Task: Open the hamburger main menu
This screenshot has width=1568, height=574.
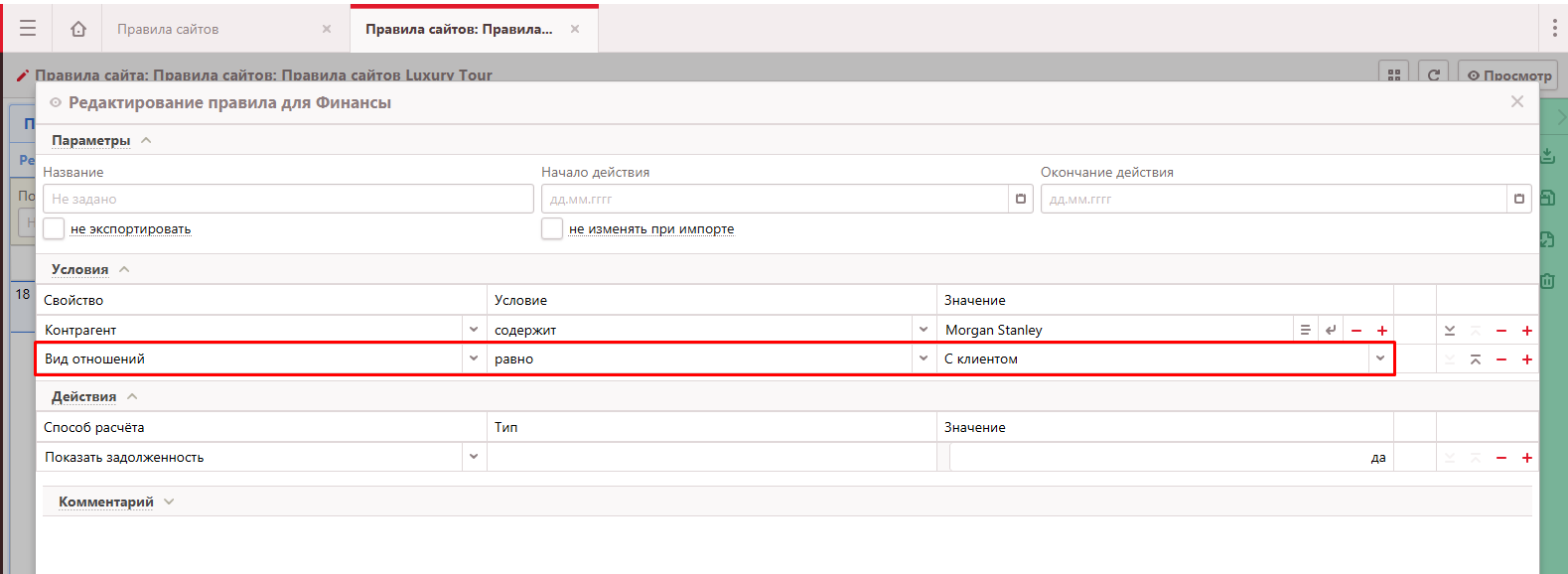Action: (x=28, y=29)
